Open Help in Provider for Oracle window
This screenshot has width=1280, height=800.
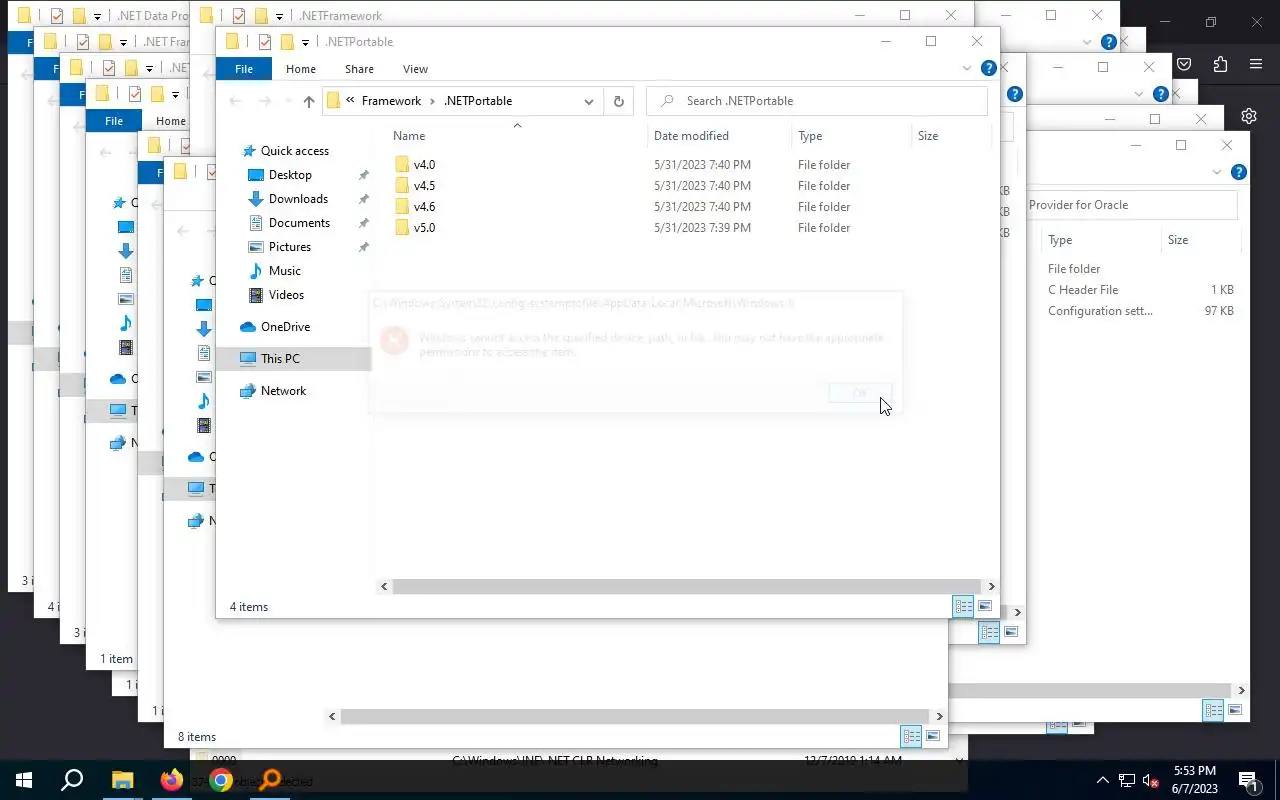tap(1239, 172)
